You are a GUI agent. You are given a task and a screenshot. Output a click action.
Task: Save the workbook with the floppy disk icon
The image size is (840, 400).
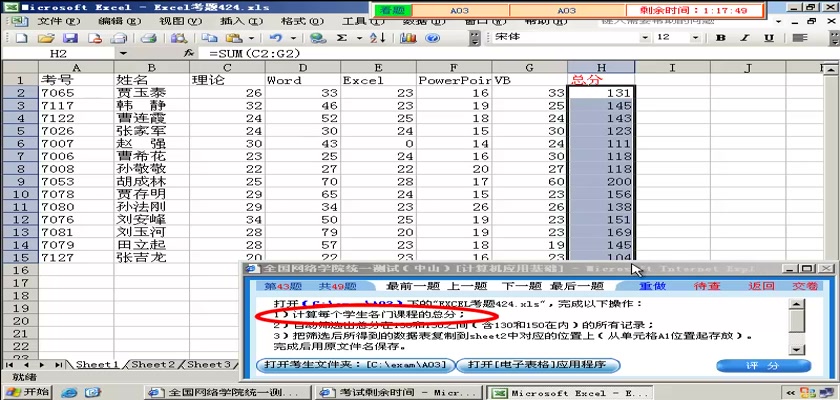70,38
